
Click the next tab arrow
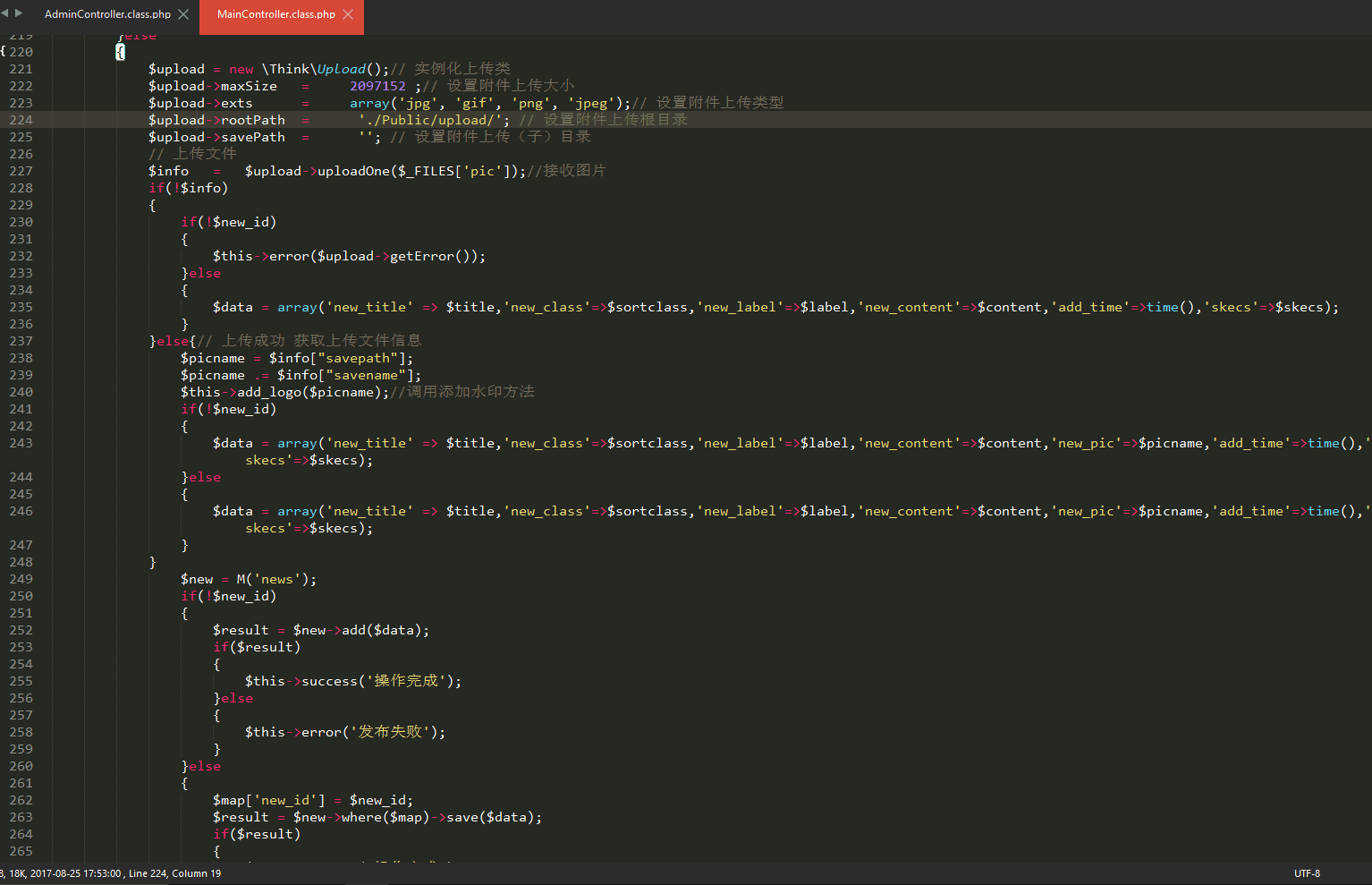19,13
